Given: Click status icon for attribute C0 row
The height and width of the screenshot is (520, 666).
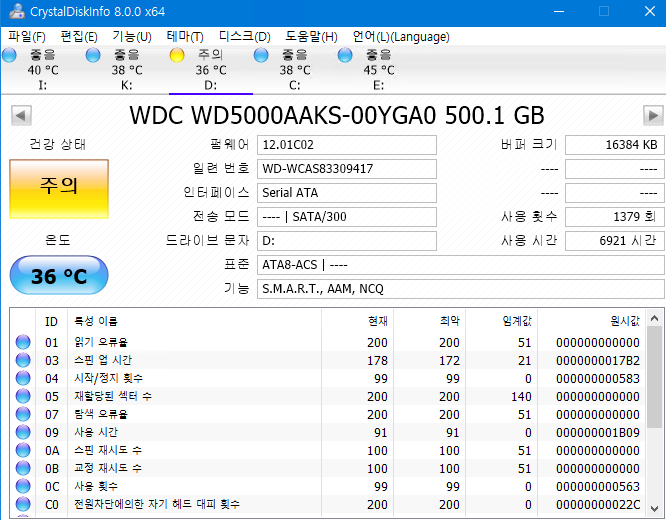Looking at the screenshot, I should (23, 504).
